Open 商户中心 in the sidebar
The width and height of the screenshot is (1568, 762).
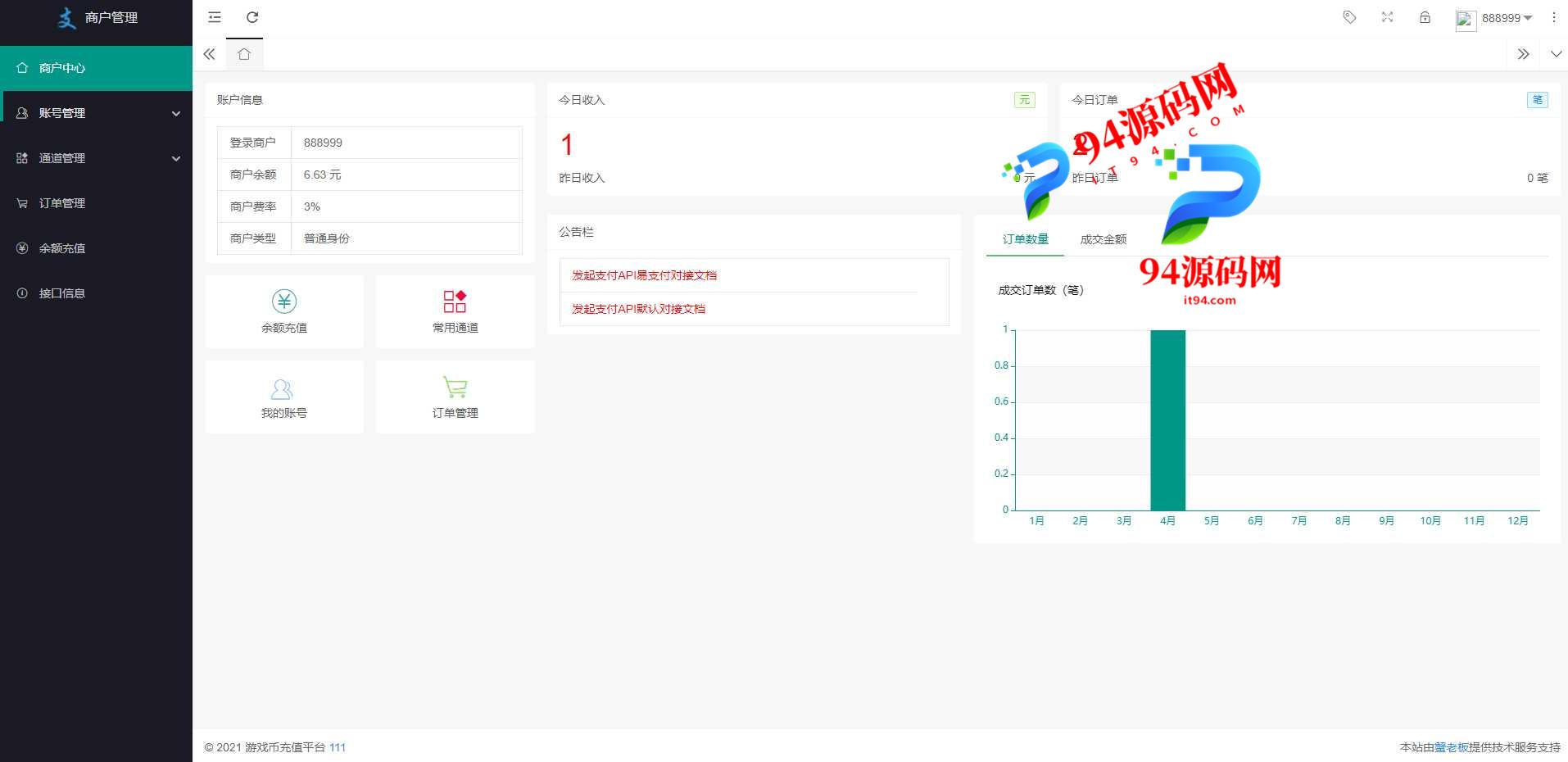[96, 68]
